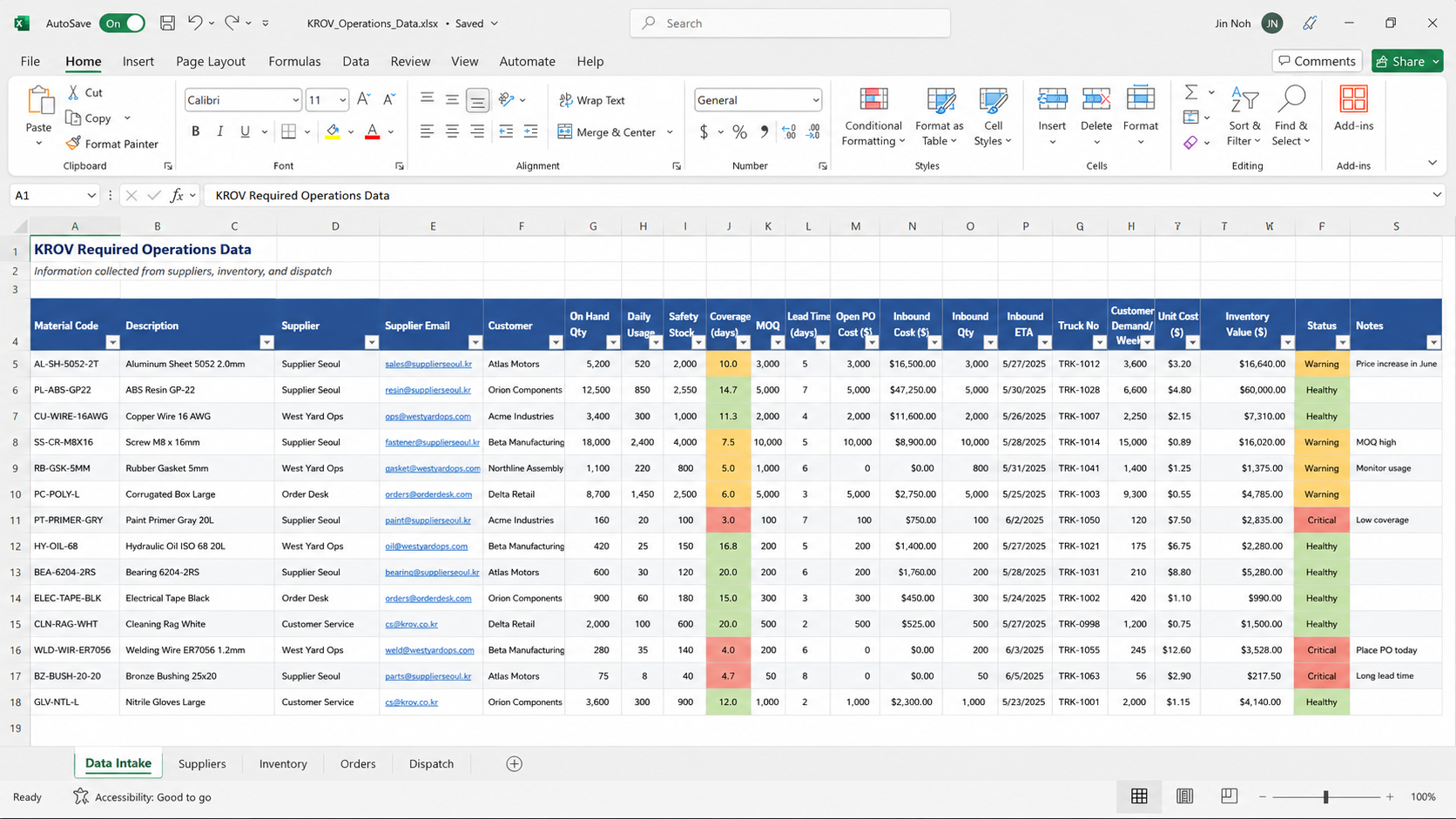This screenshot has width=1456, height=819.
Task: Toggle Align Right horizontal alignment
Action: click(x=477, y=131)
